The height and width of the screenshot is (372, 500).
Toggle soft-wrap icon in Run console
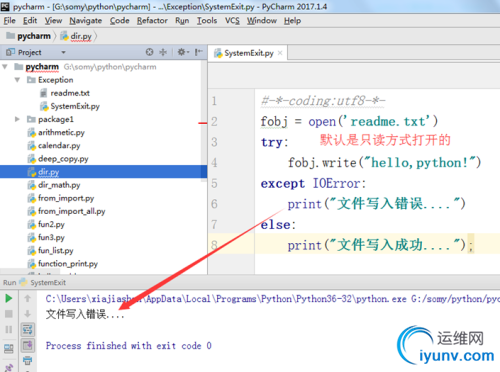click(x=27, y=329)
